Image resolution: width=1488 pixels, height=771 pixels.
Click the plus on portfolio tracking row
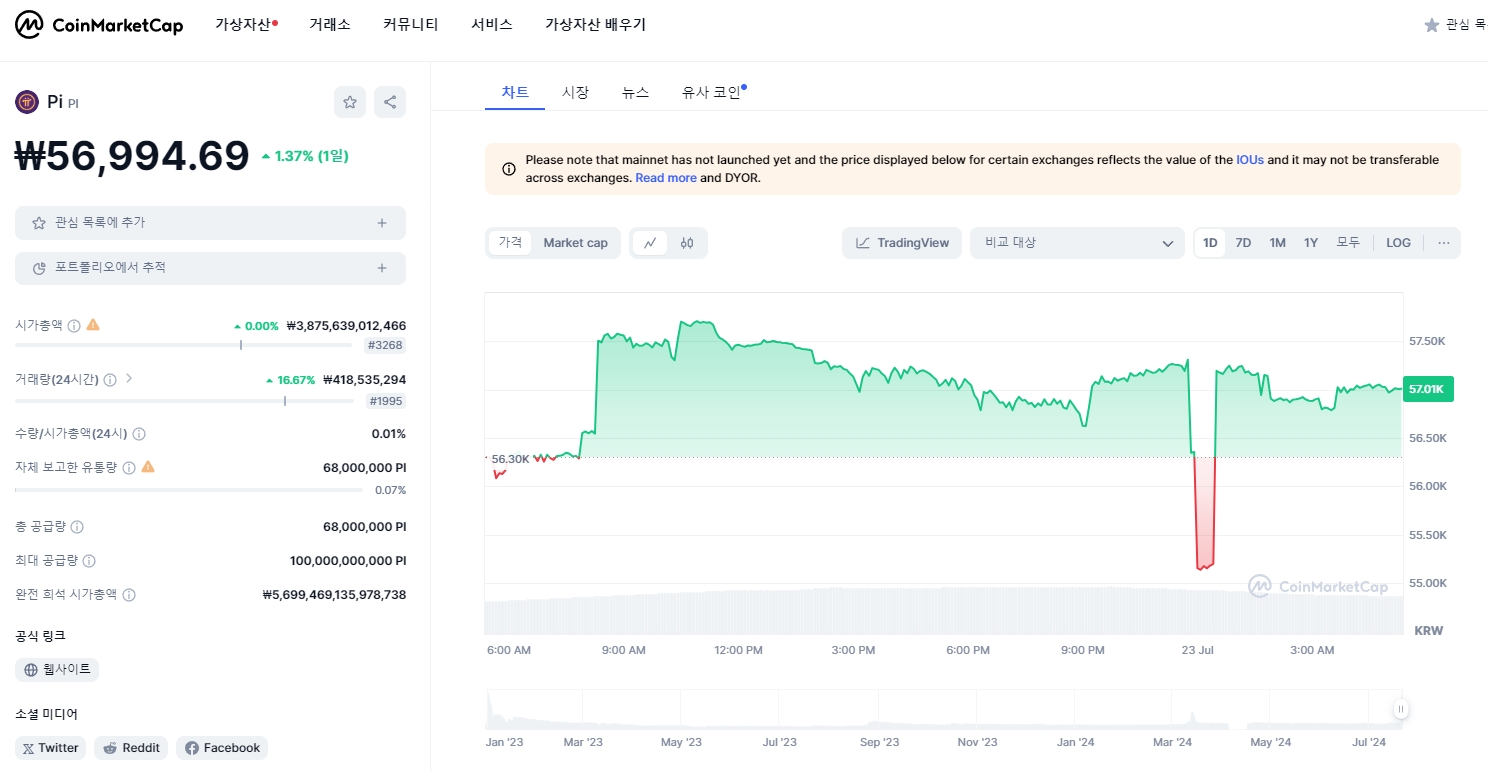382,268
